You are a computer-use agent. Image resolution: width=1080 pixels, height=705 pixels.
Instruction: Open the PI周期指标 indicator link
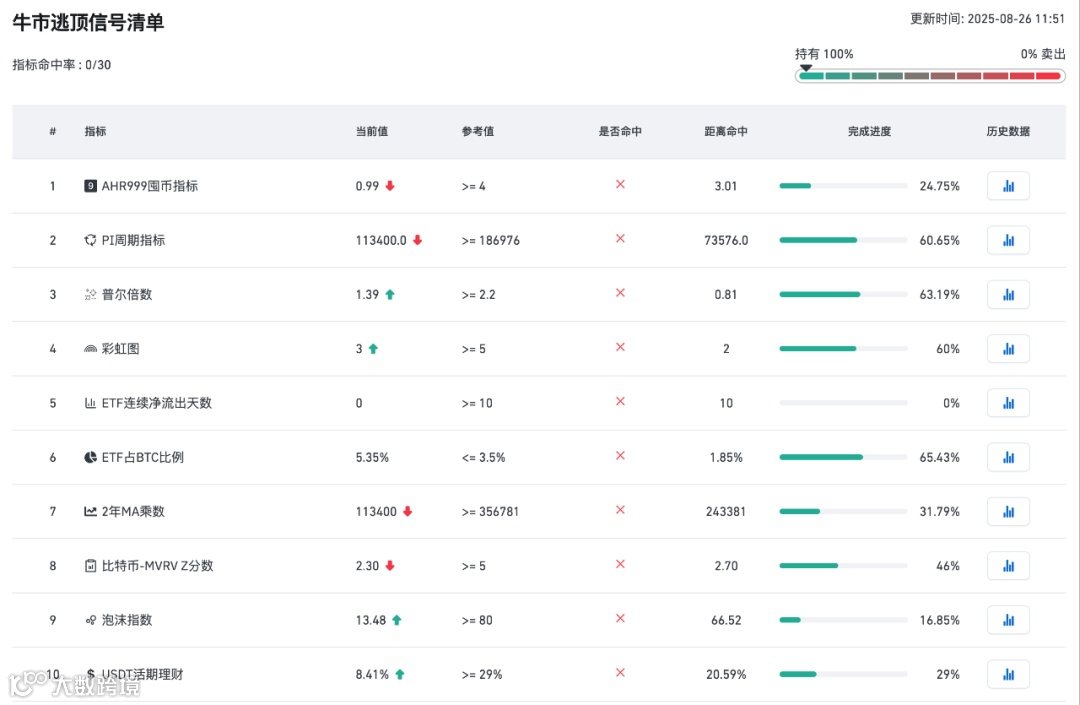click(133, 240)
